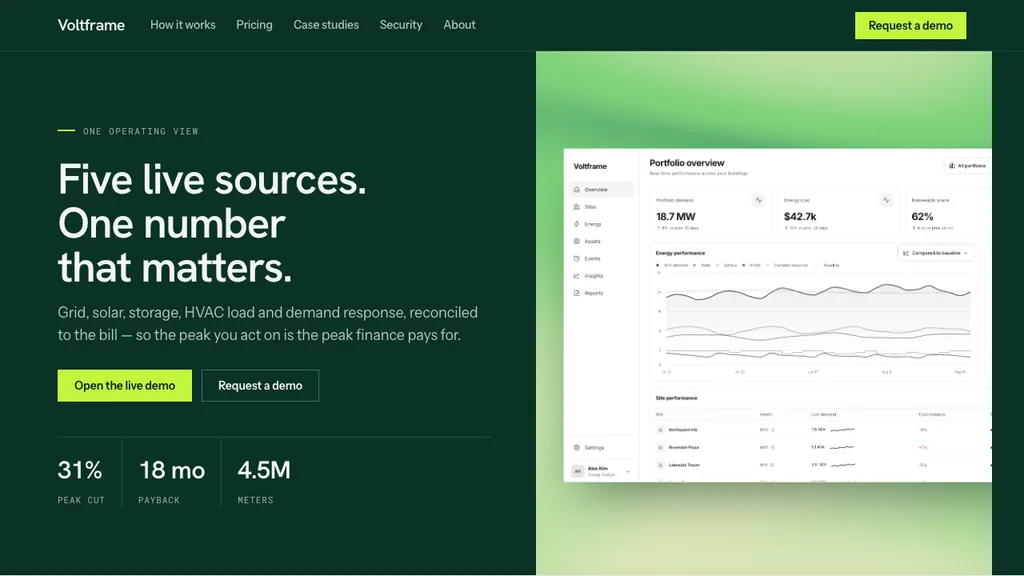1024x576 pixels.
Task: Toggle the HVAC legend item in the chart
Action: pyautogui.click(x=752, y=265)
